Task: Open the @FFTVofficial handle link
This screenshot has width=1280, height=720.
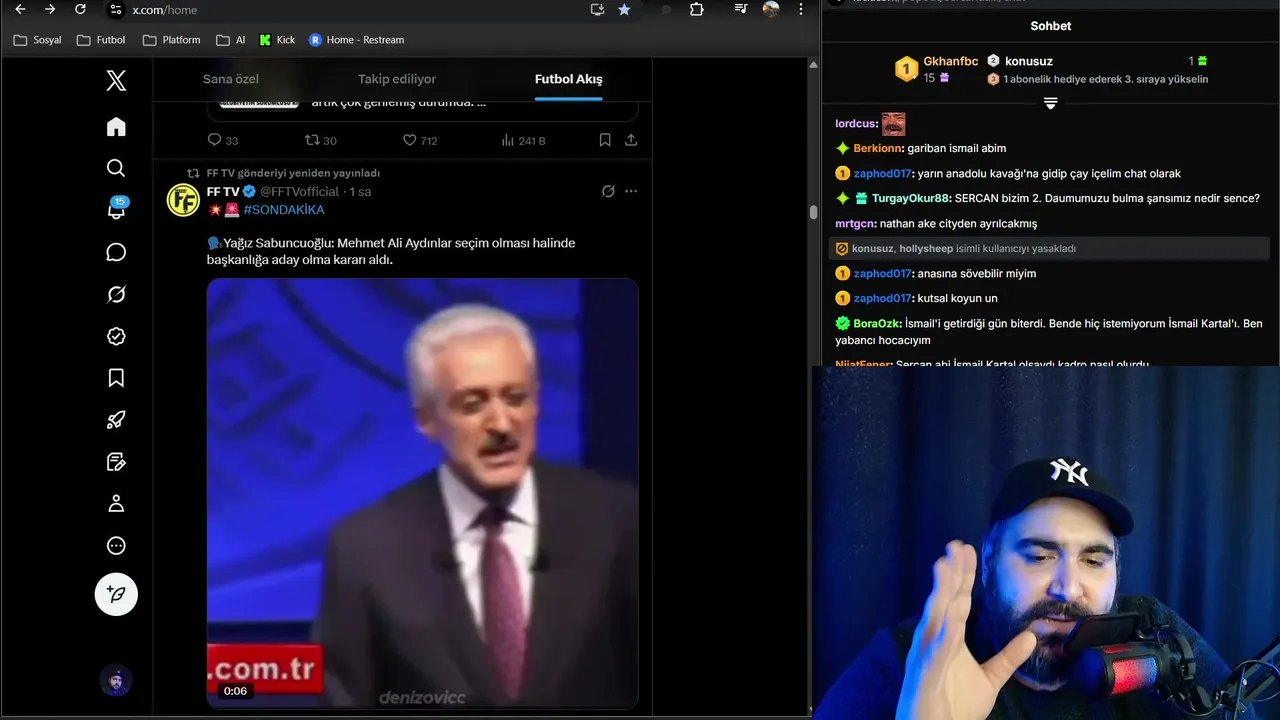Action: coord(300,191)
